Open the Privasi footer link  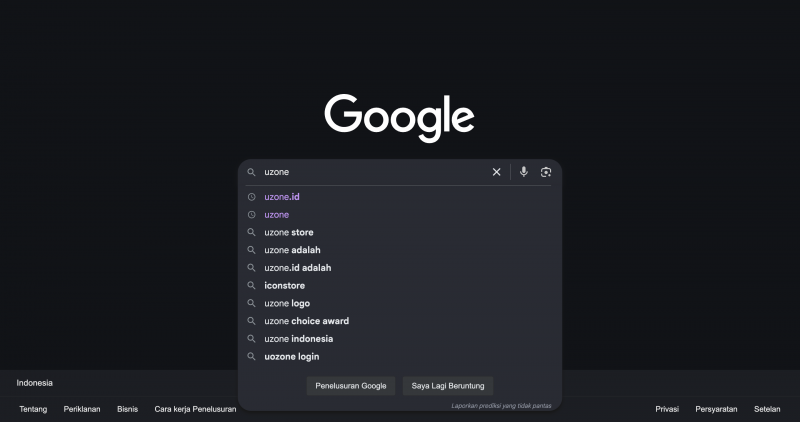tap(667, 409)
